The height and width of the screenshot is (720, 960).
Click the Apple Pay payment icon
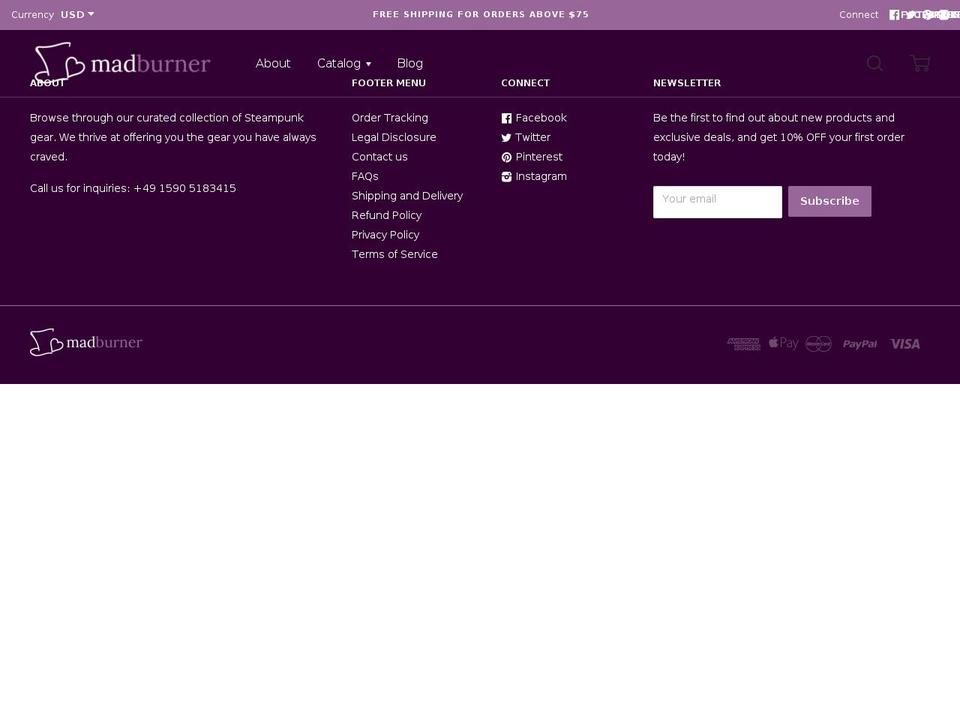(x=784, y=343)
